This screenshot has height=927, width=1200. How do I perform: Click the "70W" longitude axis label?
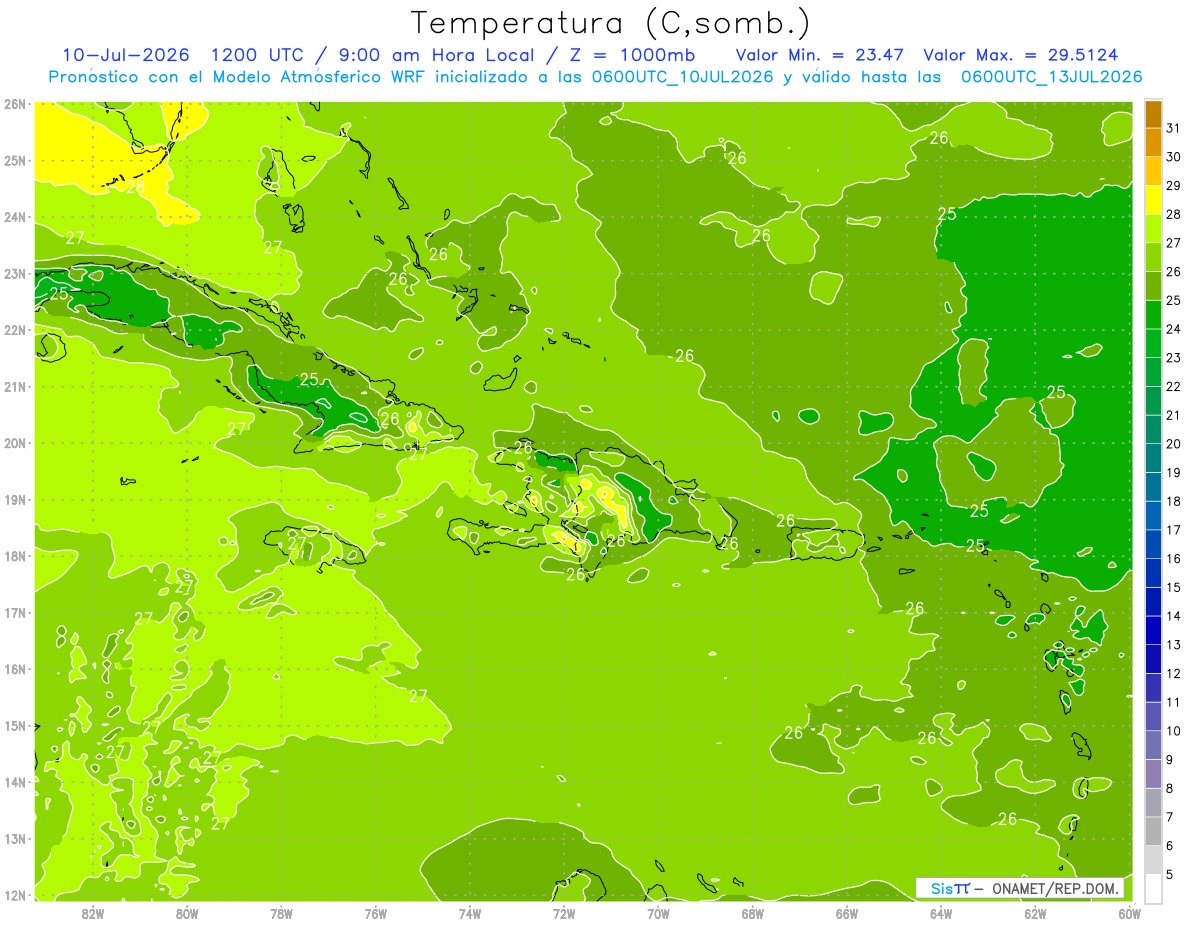(x=658, y=913)
